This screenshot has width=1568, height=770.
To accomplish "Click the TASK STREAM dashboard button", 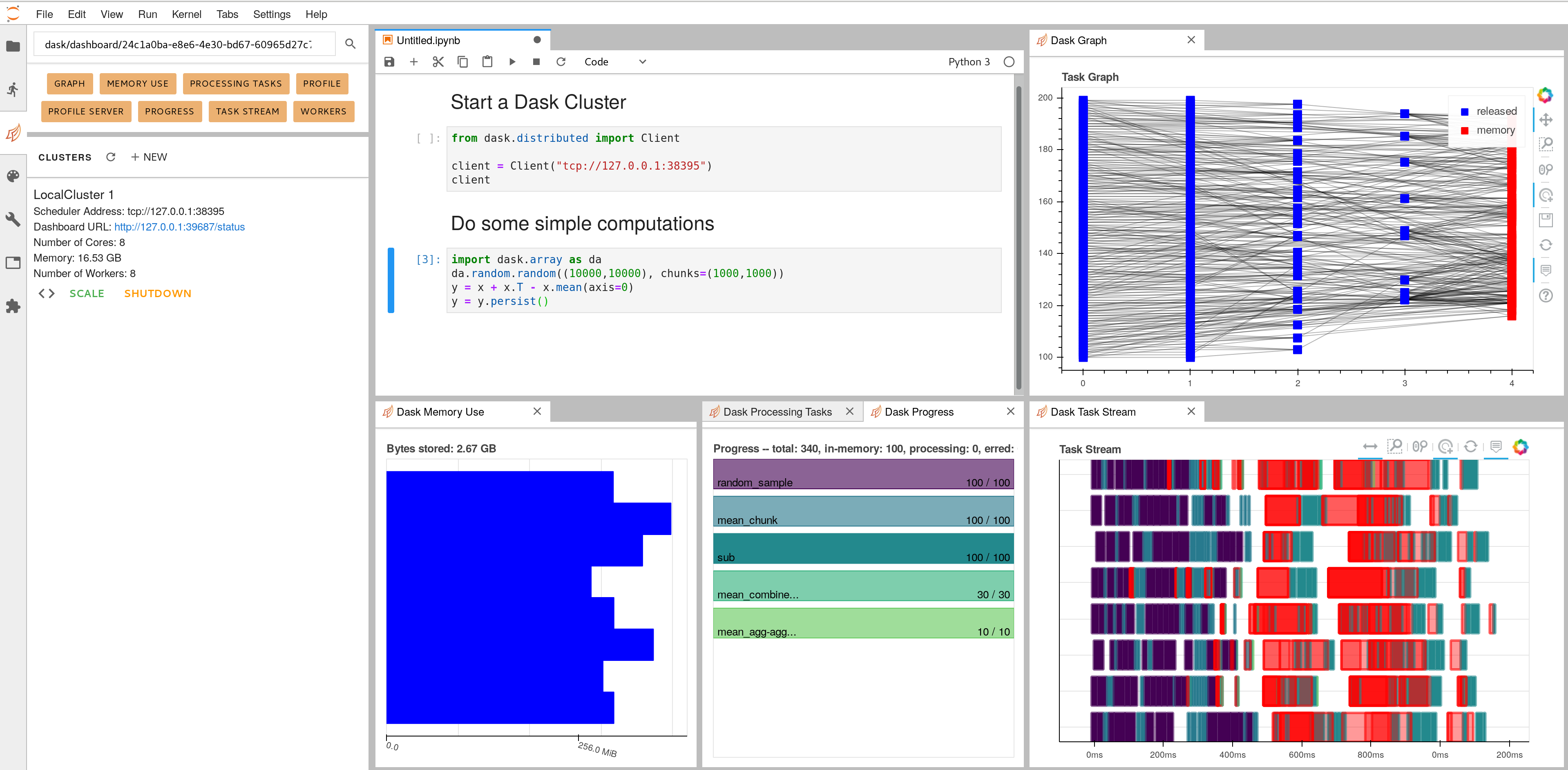I will [x=247, y=112].
